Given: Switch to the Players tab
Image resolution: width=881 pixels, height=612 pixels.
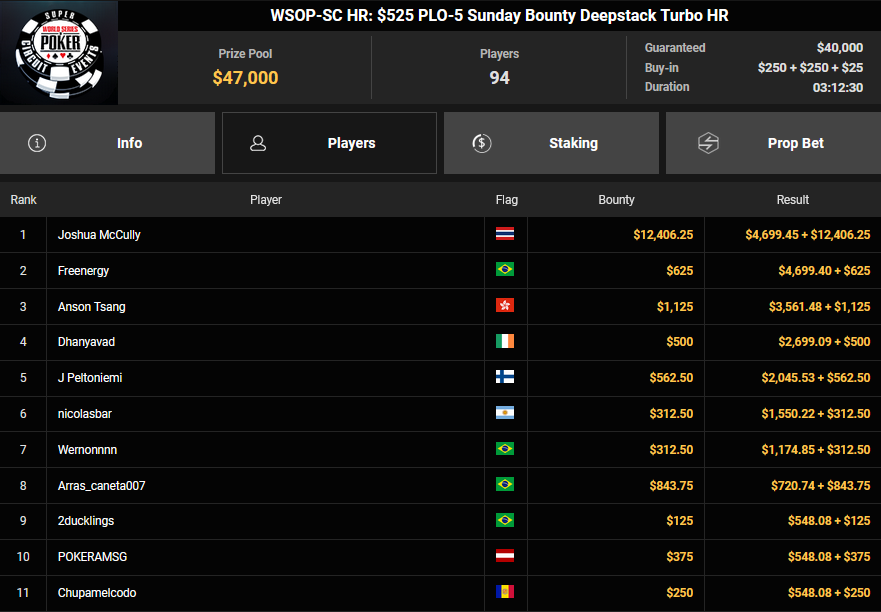Looking at the screenshot, I should [329, 143].
